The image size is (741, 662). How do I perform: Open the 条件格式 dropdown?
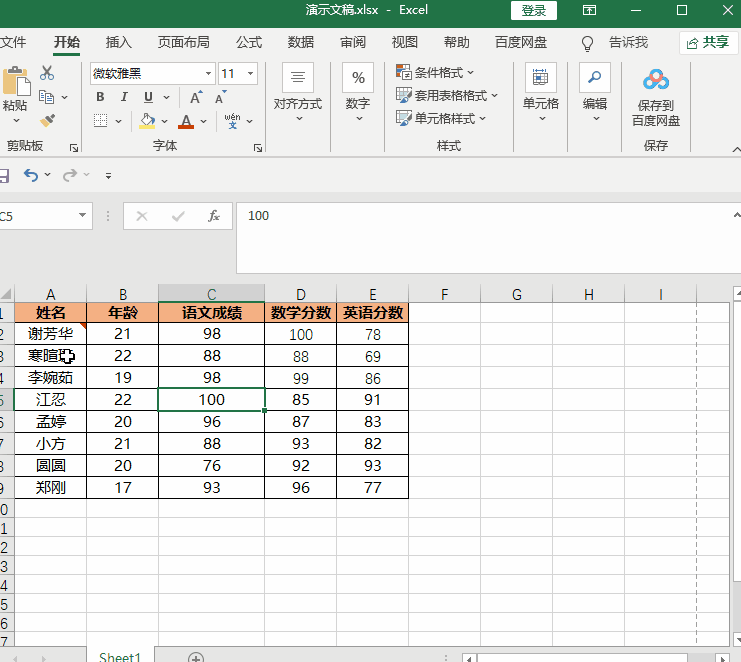click(x=437, y=72)
